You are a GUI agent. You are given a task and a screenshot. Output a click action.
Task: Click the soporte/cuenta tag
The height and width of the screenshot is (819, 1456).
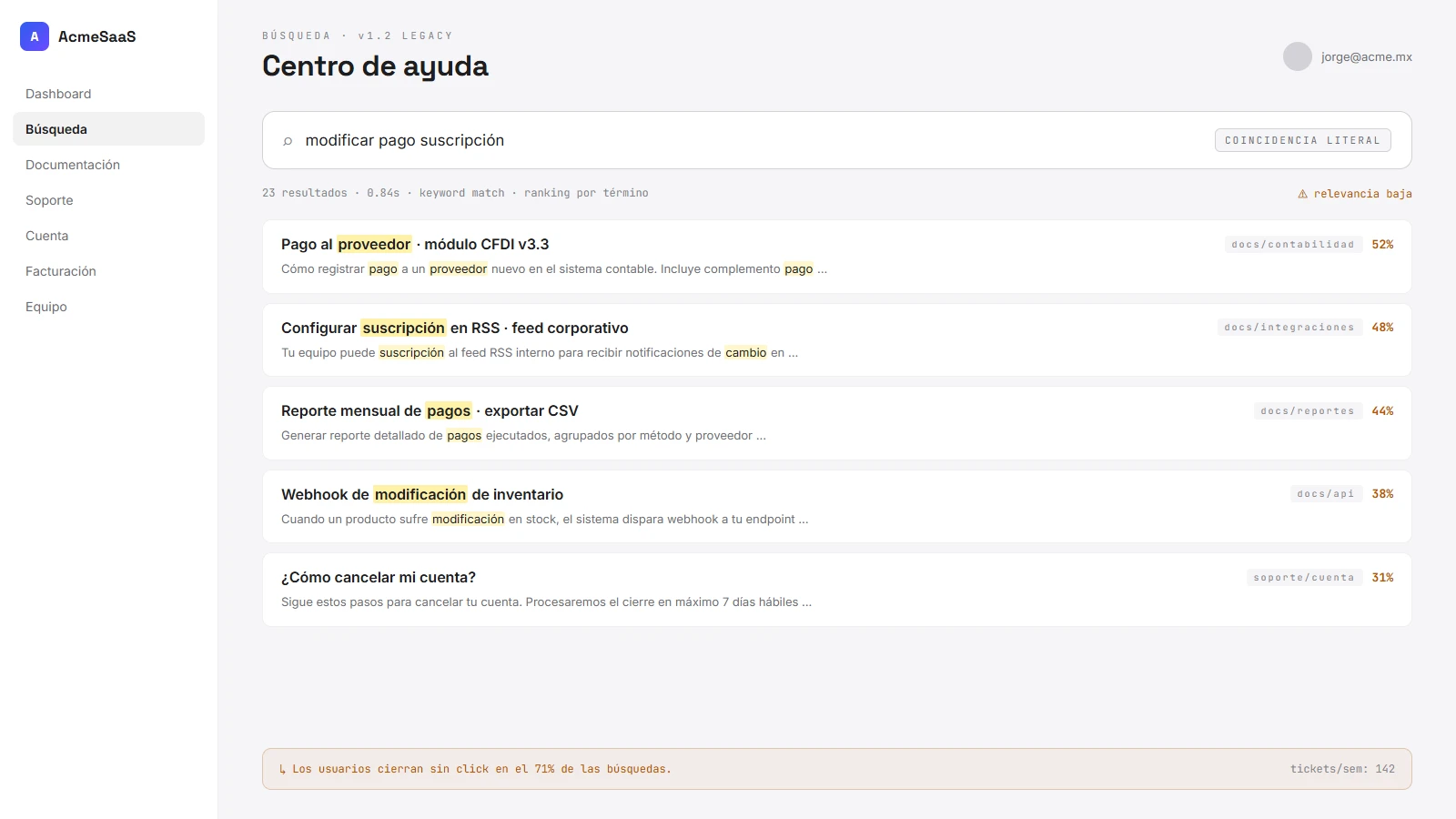tap(1303, 577)
